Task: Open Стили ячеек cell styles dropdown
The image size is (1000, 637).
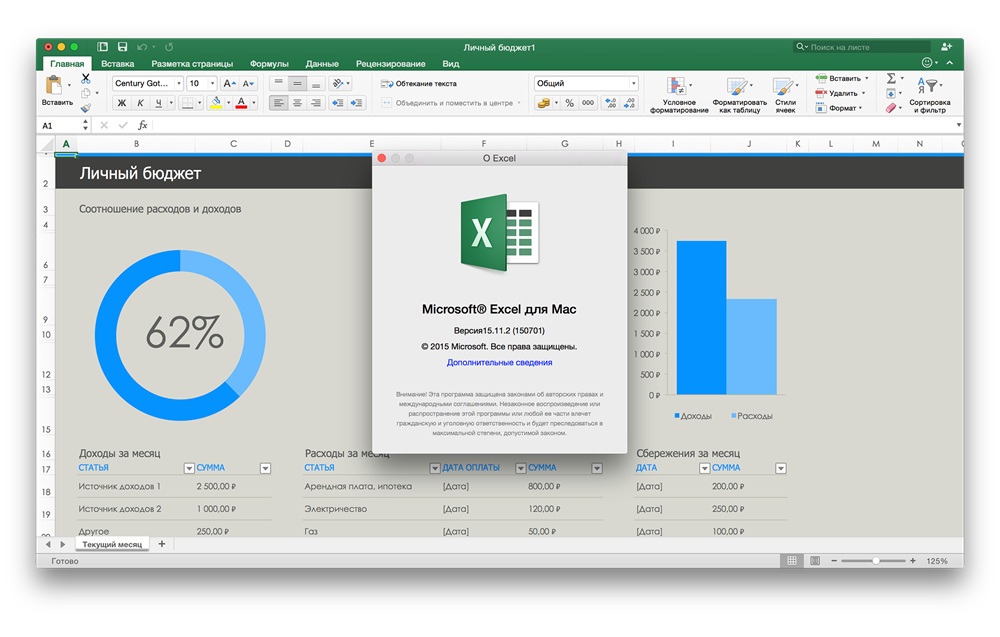Action: pos(785,94)
